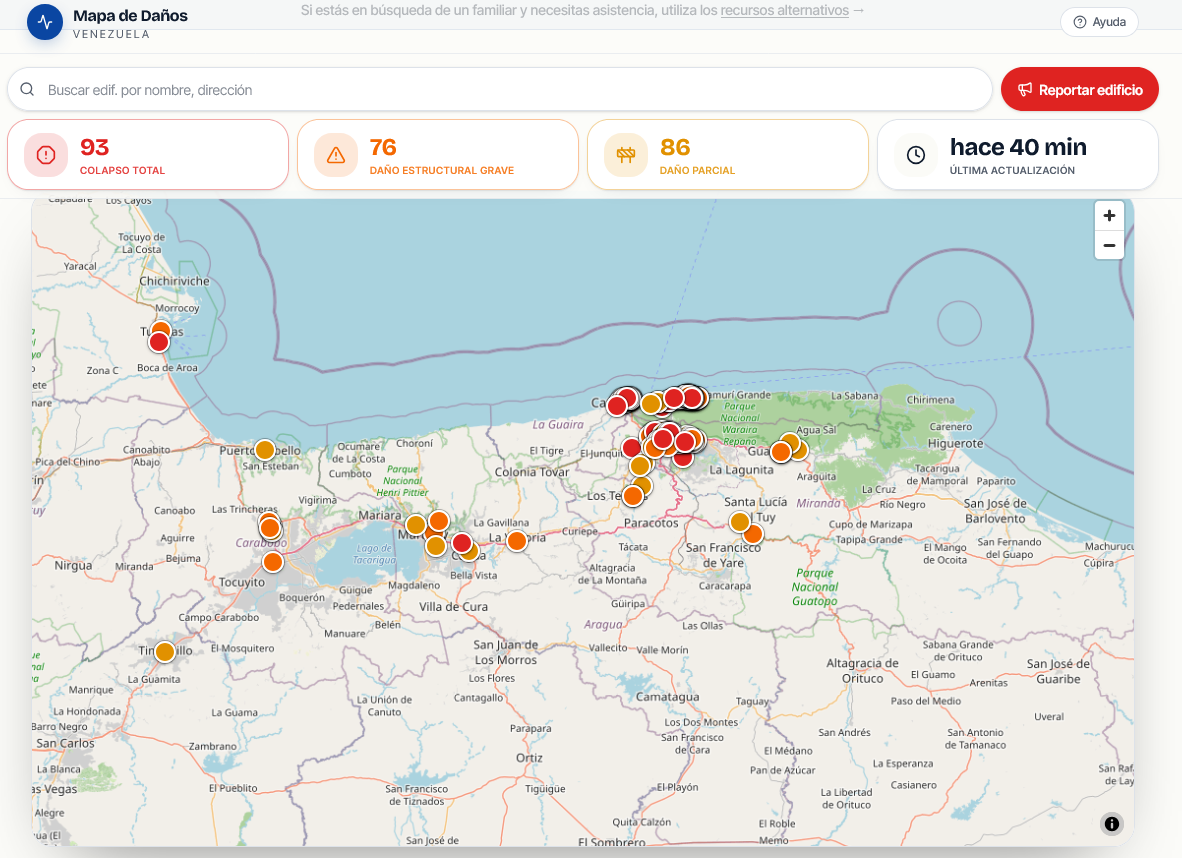Click the red octagon alert icon
The height and width of the screenshot is (858, 1182).
point(46,155)
